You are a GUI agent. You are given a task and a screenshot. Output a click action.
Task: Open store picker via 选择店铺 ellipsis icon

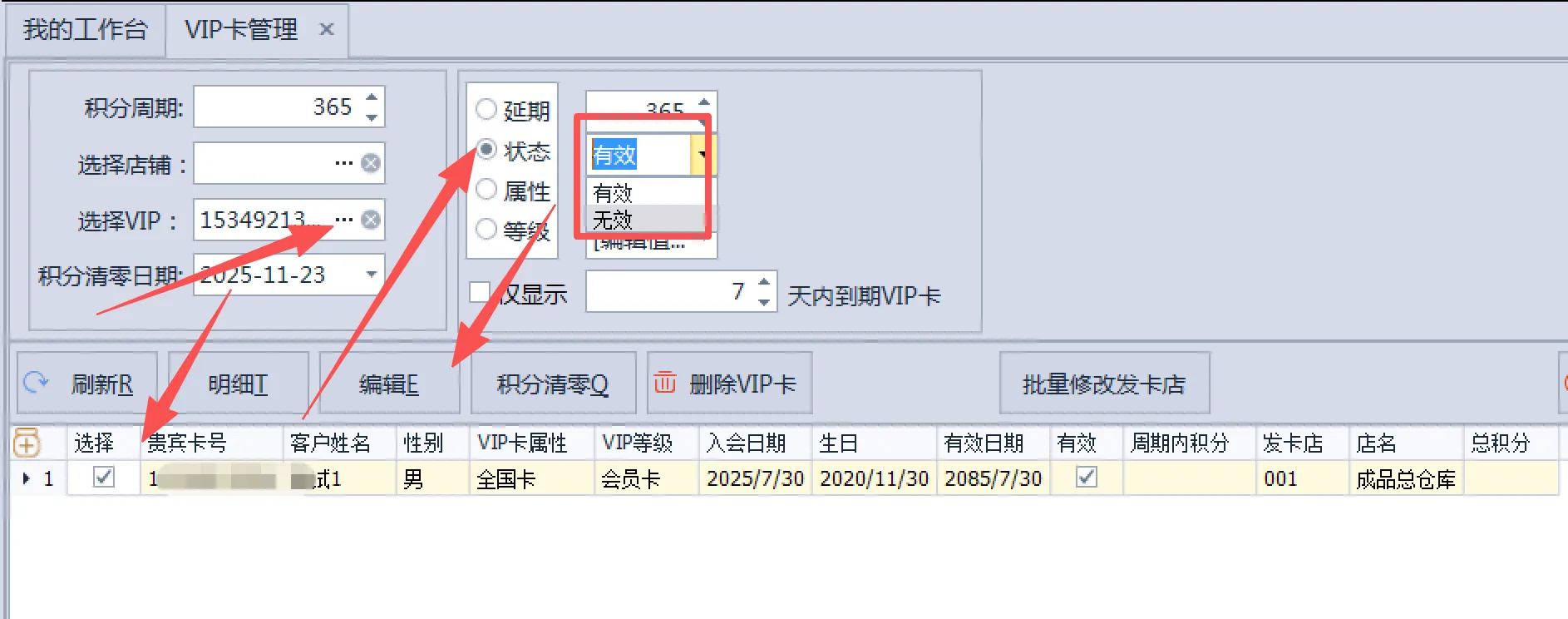pos(343,163)
